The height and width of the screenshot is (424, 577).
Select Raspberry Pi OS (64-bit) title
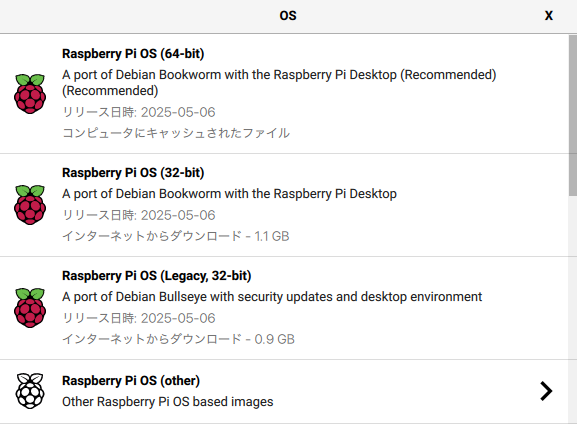(133, 54)
